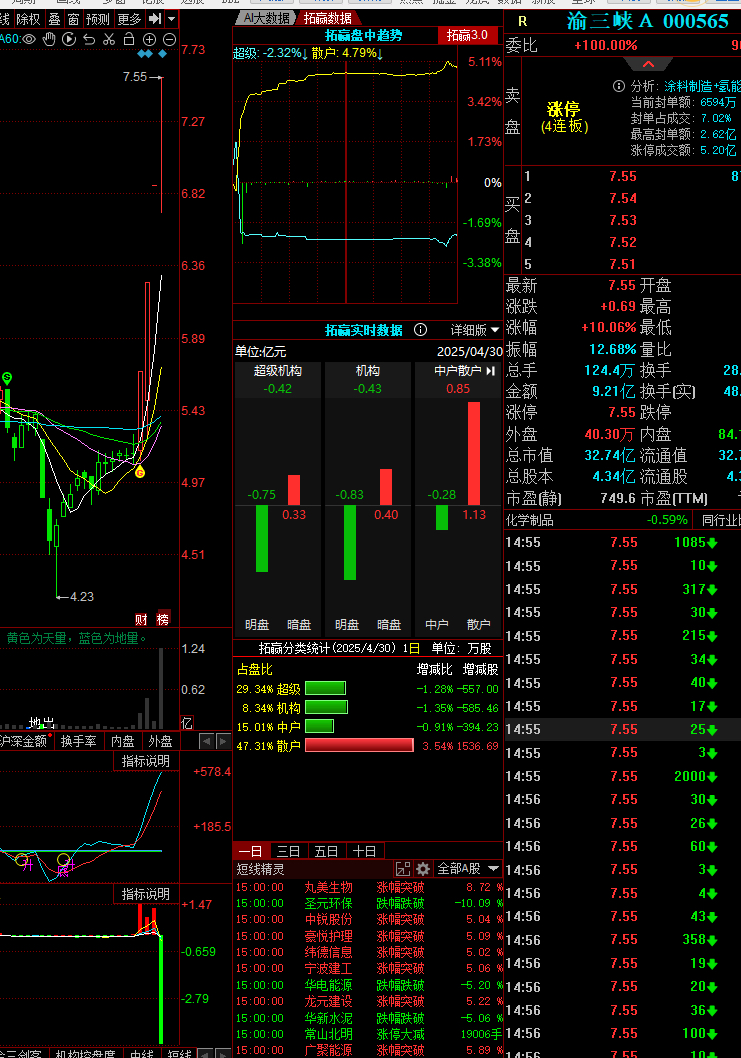Click the 除权 toolbar button
741x1058 pixels.
[x=28, y=19]
